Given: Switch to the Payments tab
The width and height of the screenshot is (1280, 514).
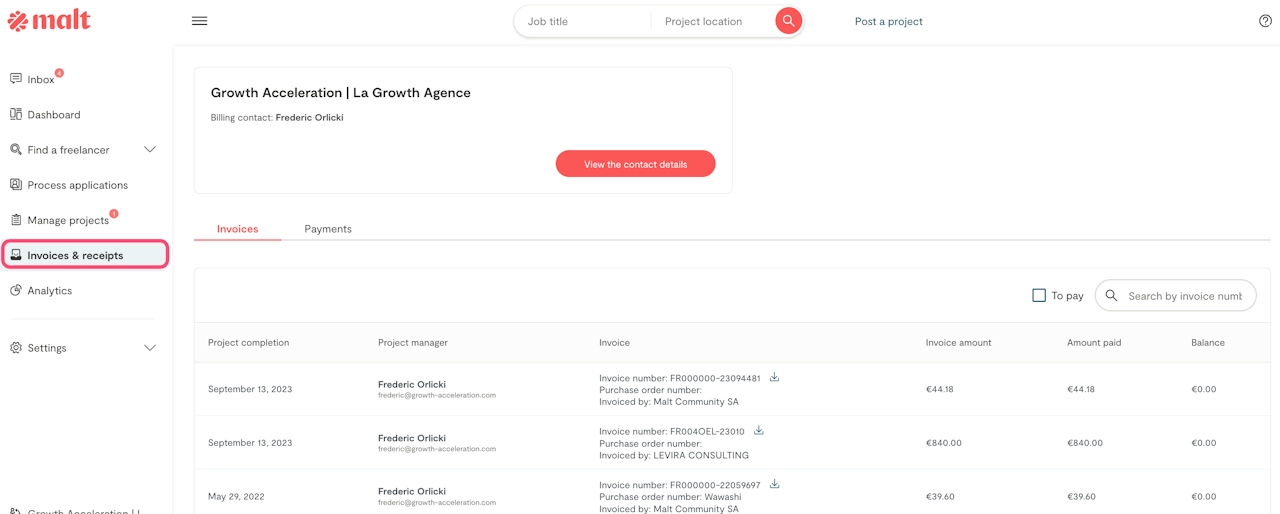Looking at the screenshot, I should pyautogui.click(x=328, y=229).
